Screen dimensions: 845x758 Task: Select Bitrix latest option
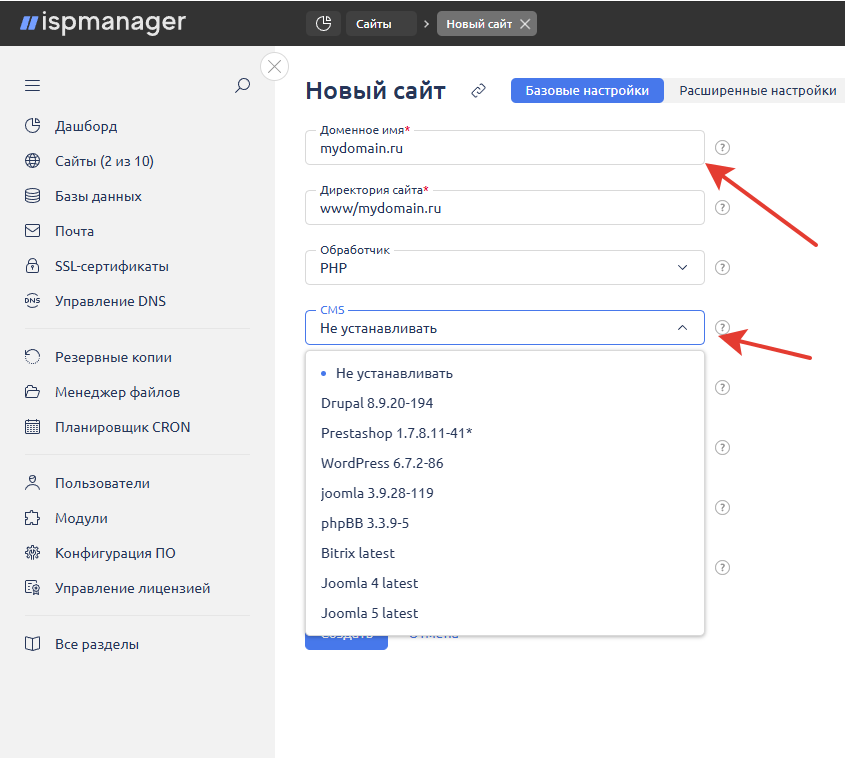[x=505, y=553]
